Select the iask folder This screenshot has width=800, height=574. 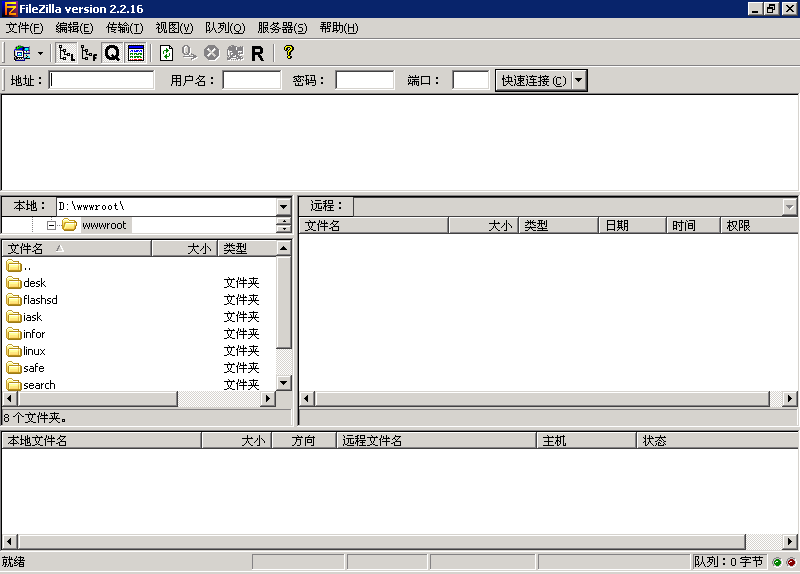pos(24,317)
